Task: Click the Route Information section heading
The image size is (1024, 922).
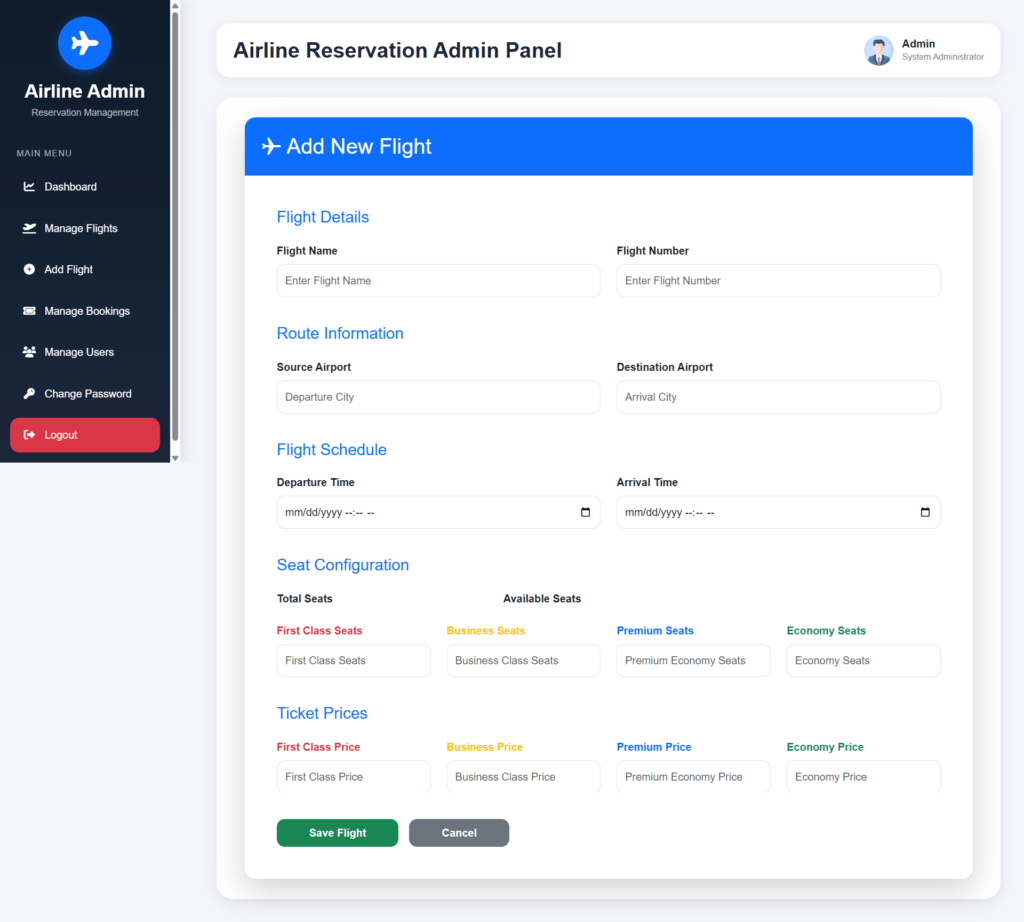Action: pos(340,333)
